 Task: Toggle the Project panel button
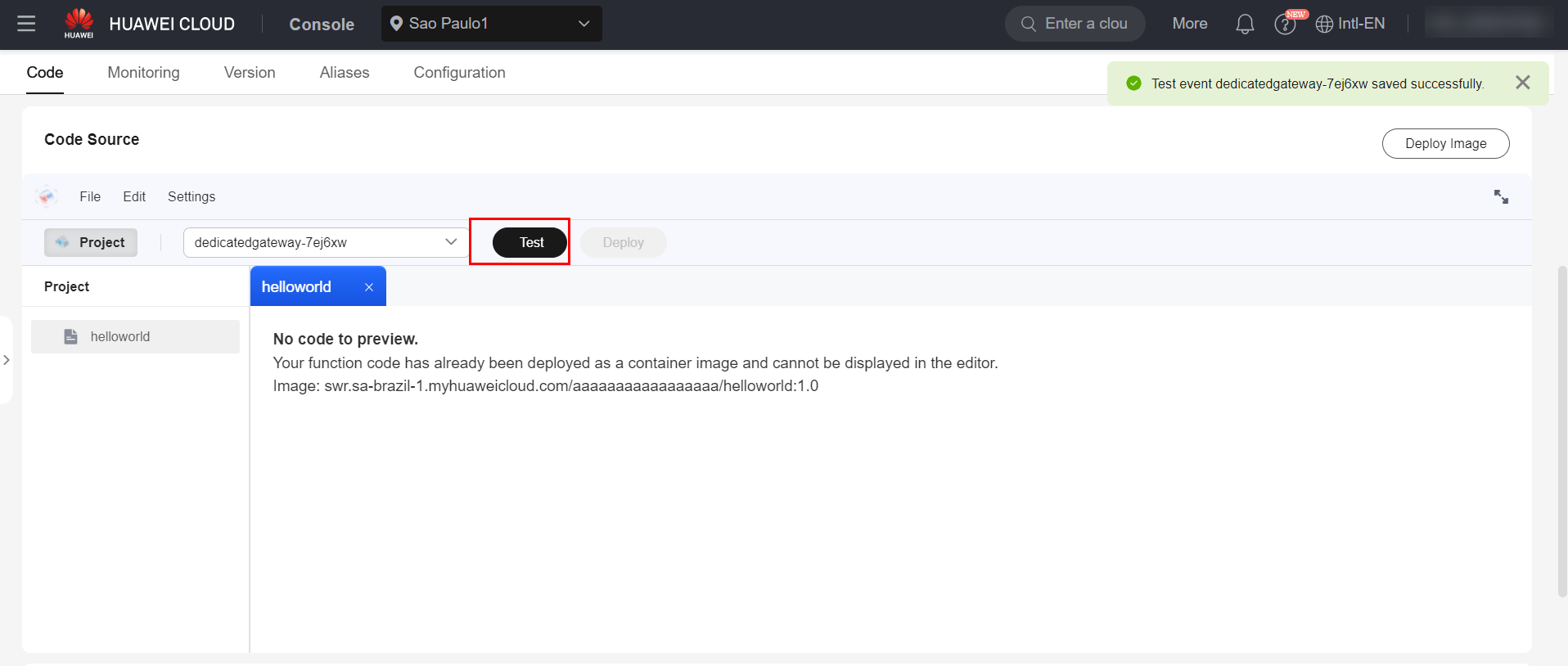[x=91, y=242]
